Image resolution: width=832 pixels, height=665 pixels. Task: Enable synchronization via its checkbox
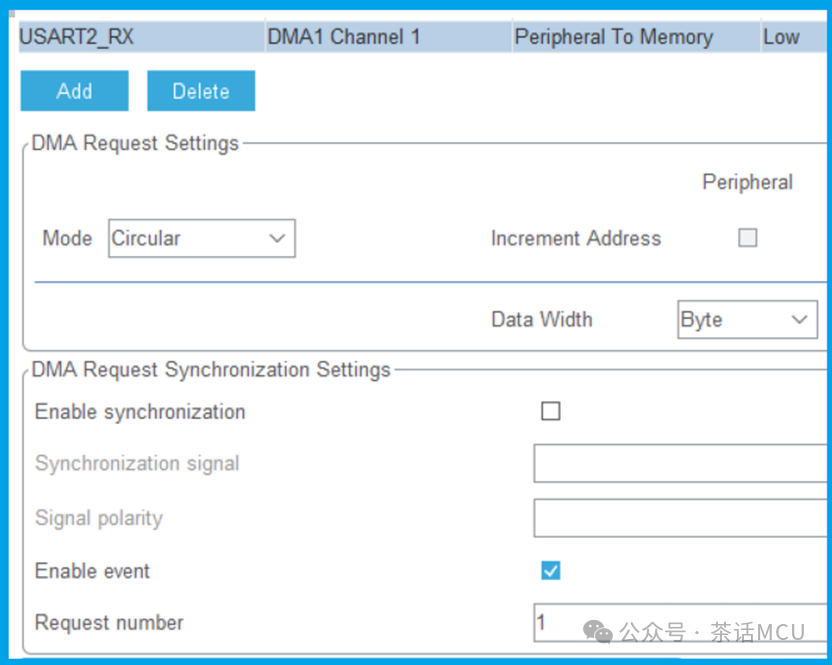(x=550, y=411)
